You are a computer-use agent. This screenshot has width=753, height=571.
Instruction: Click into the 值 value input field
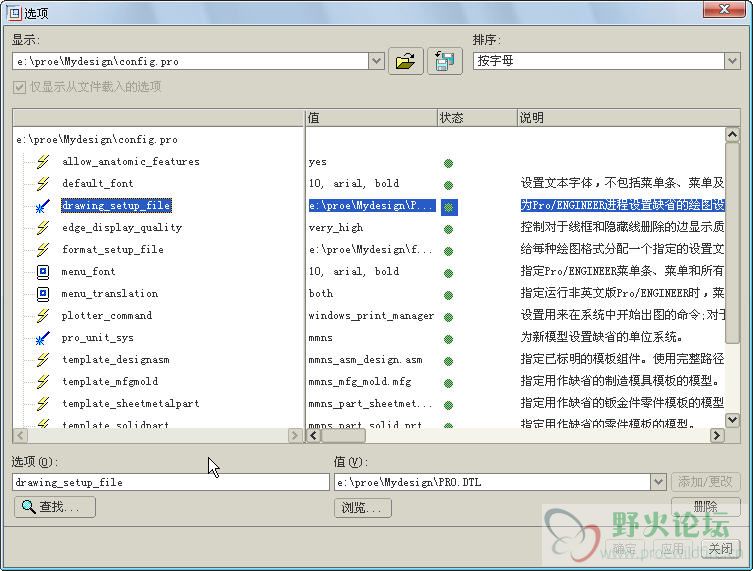pos(492,482)
